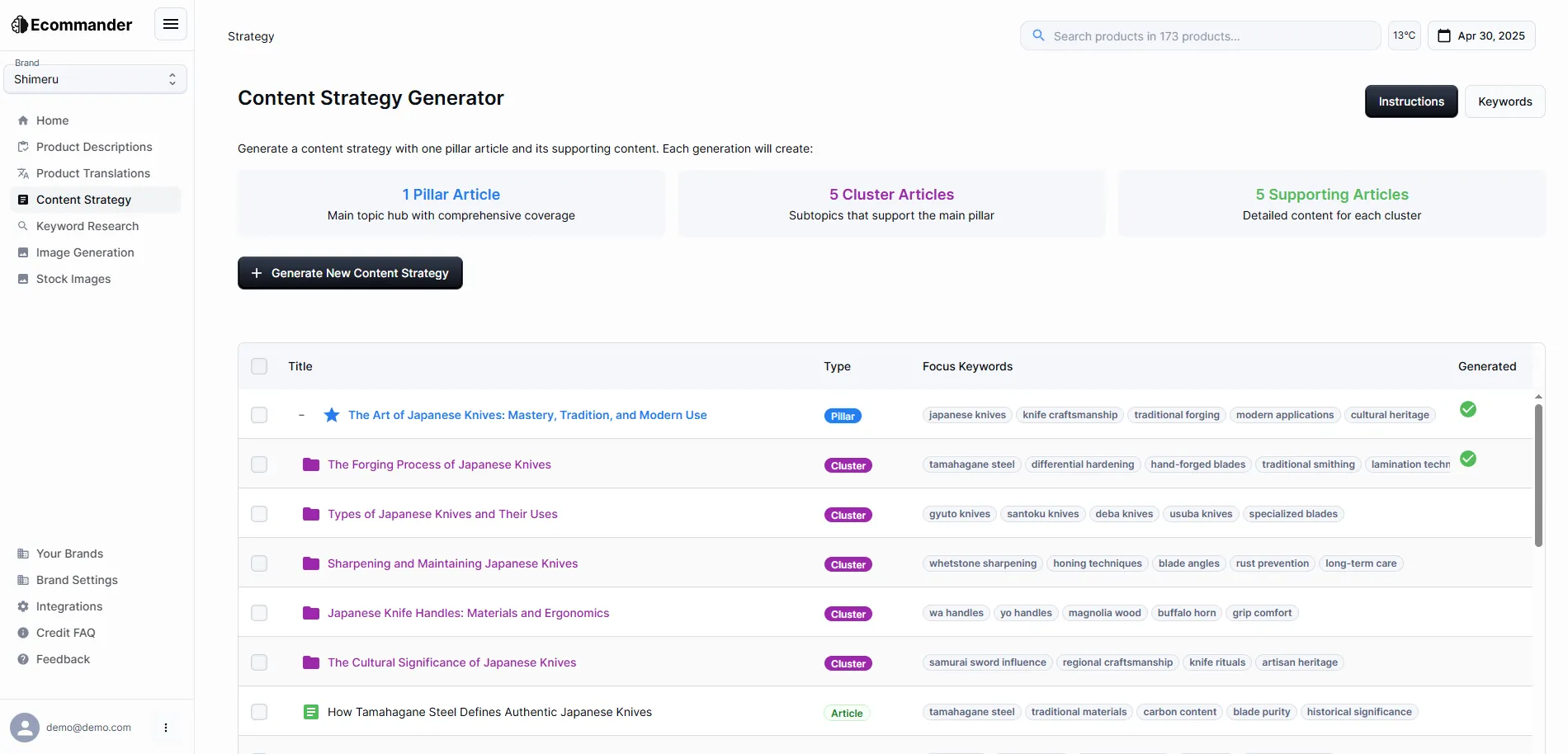
Task: Click the Integrations gear icon
Action: click(x=23, y=606)
